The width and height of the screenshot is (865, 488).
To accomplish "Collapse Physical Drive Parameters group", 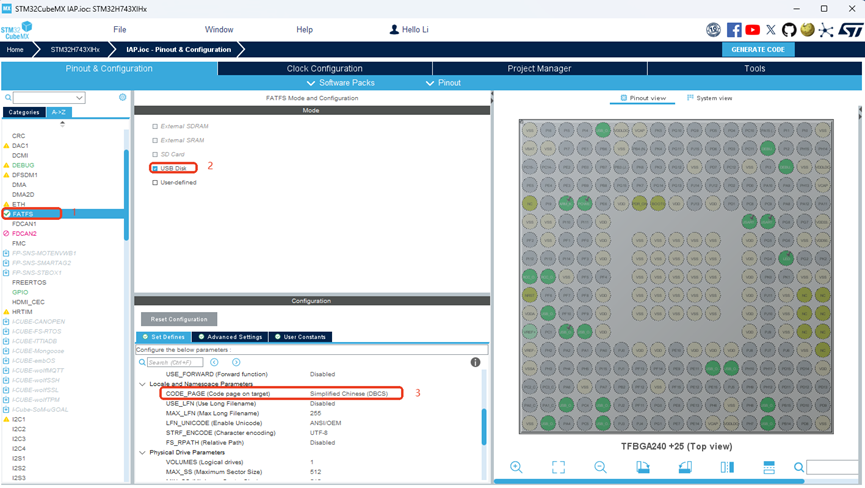I will click(142, 452).
